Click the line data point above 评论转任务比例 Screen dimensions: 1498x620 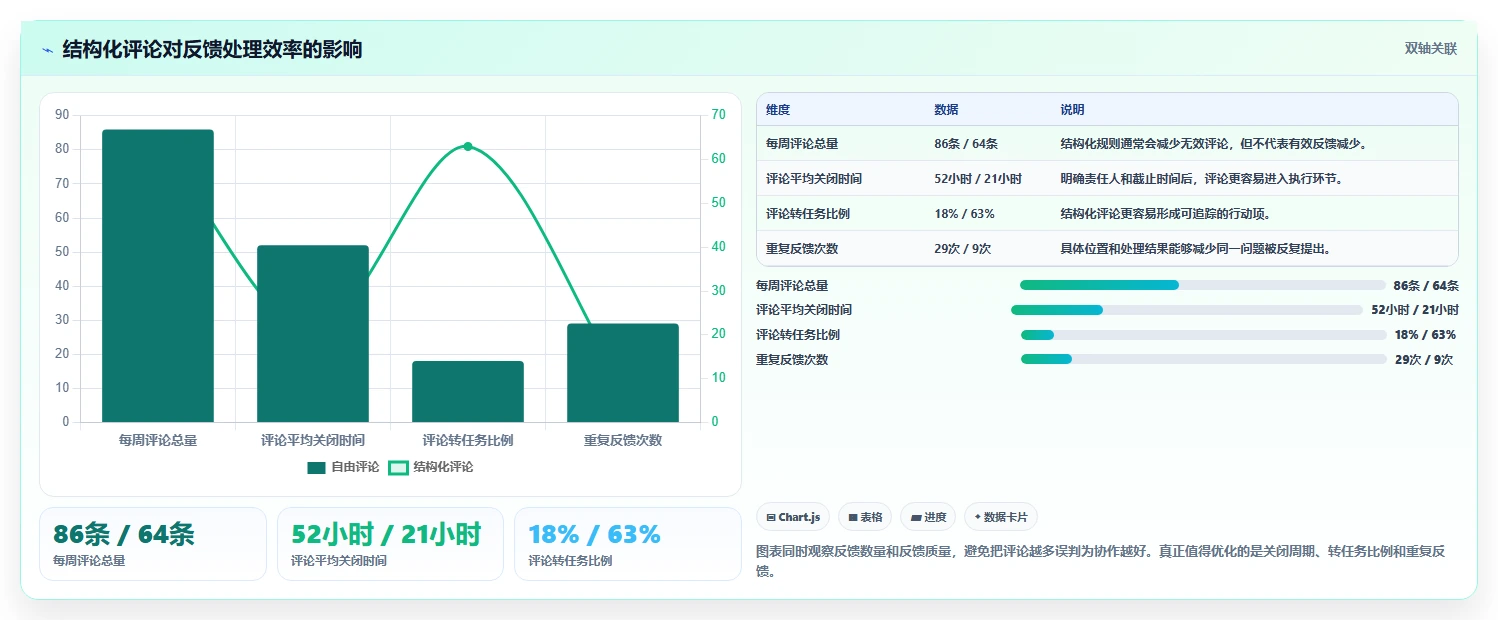(x=468, y=146)
